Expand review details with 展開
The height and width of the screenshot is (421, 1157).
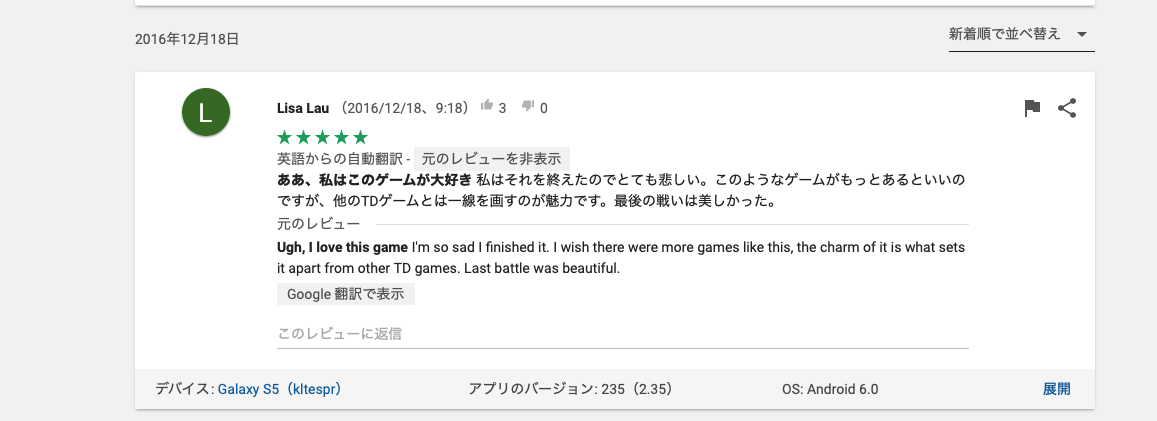pos(1056,389)
